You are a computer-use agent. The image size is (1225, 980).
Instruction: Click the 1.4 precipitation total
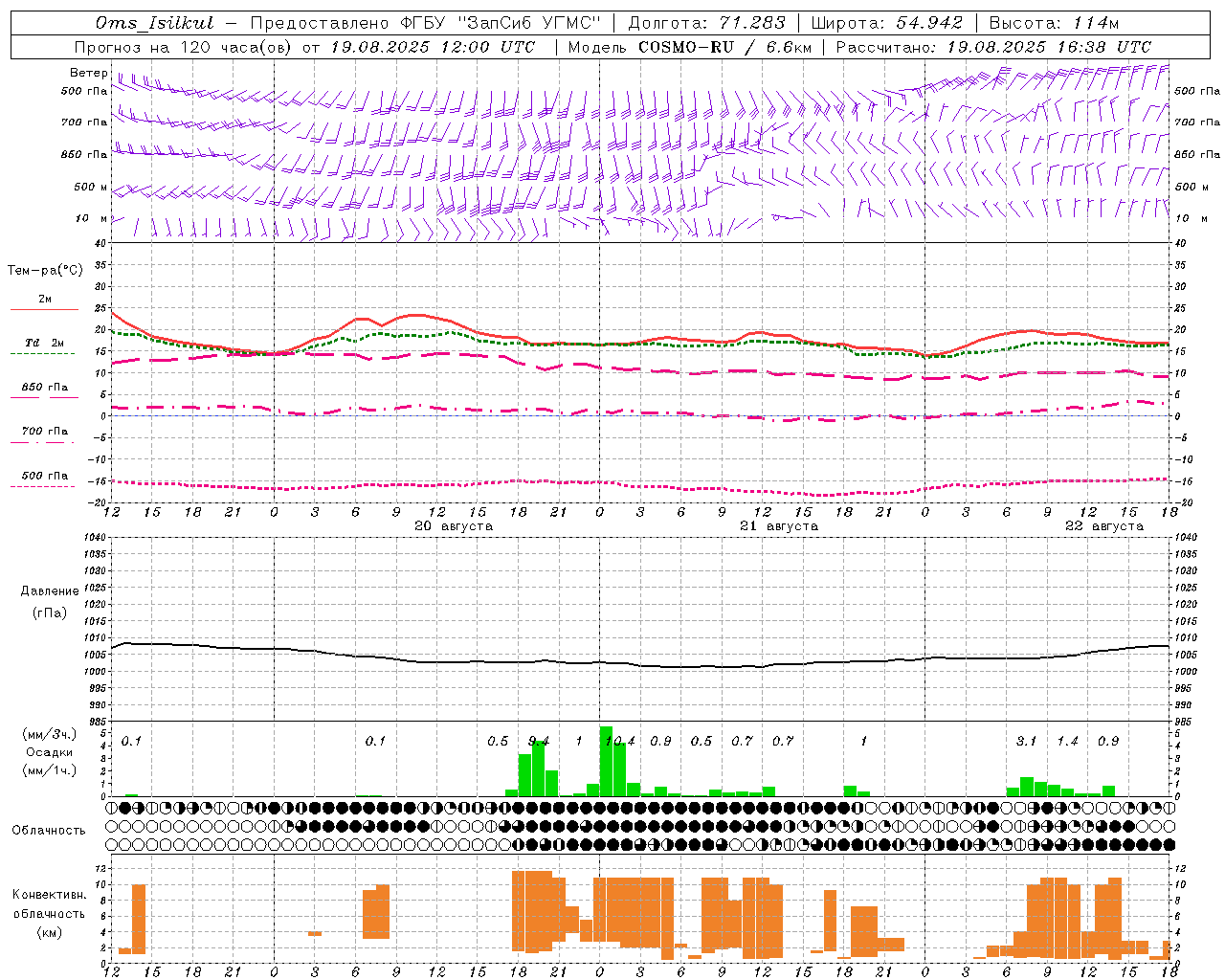pos(1067,741)
